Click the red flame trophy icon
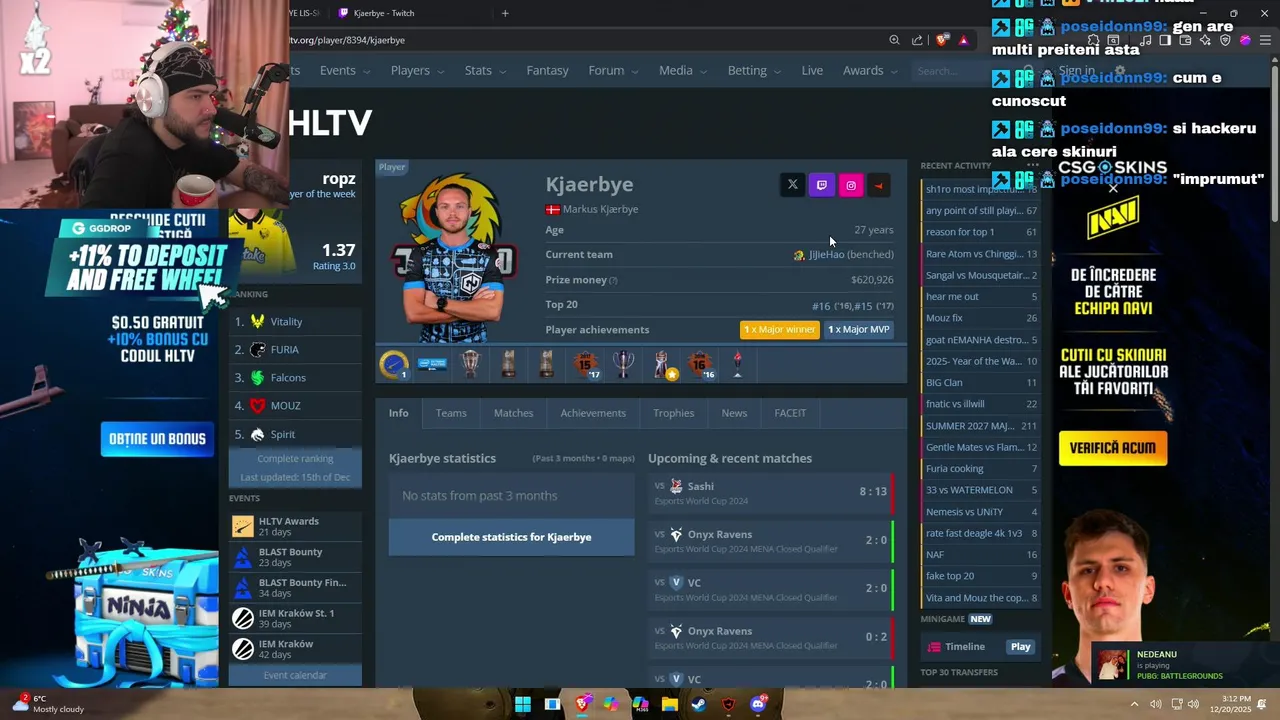 point(738,364)
